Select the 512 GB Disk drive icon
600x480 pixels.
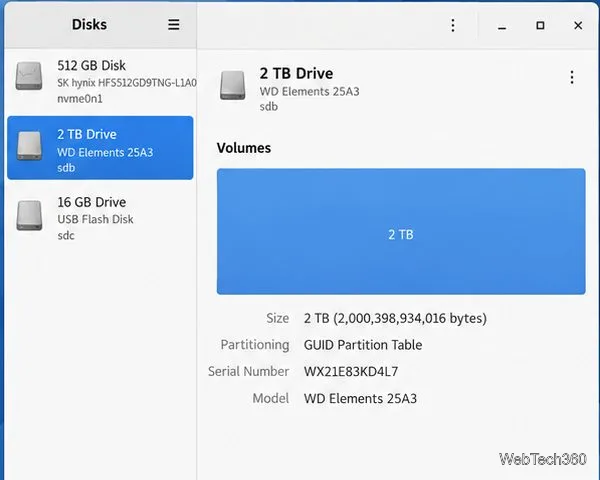29,76
